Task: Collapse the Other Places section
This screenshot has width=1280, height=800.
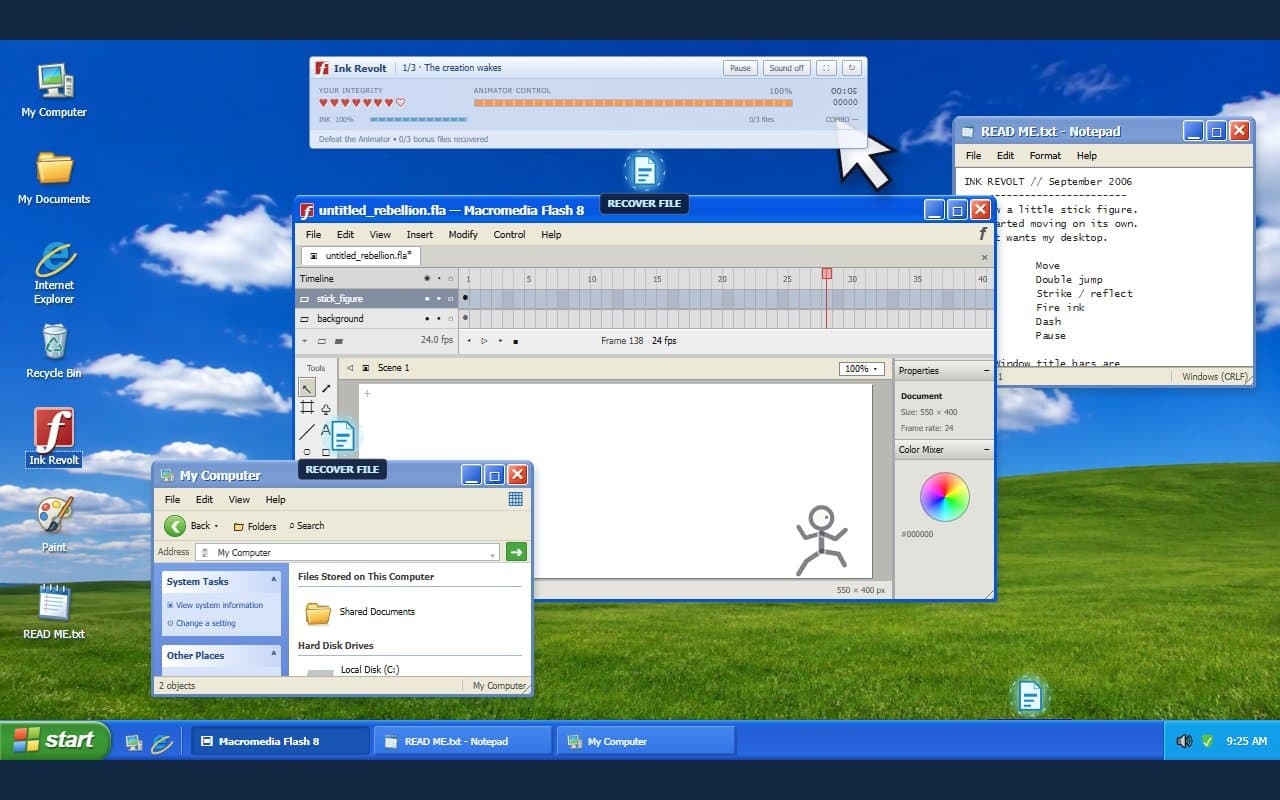Action: coord(273,655)
